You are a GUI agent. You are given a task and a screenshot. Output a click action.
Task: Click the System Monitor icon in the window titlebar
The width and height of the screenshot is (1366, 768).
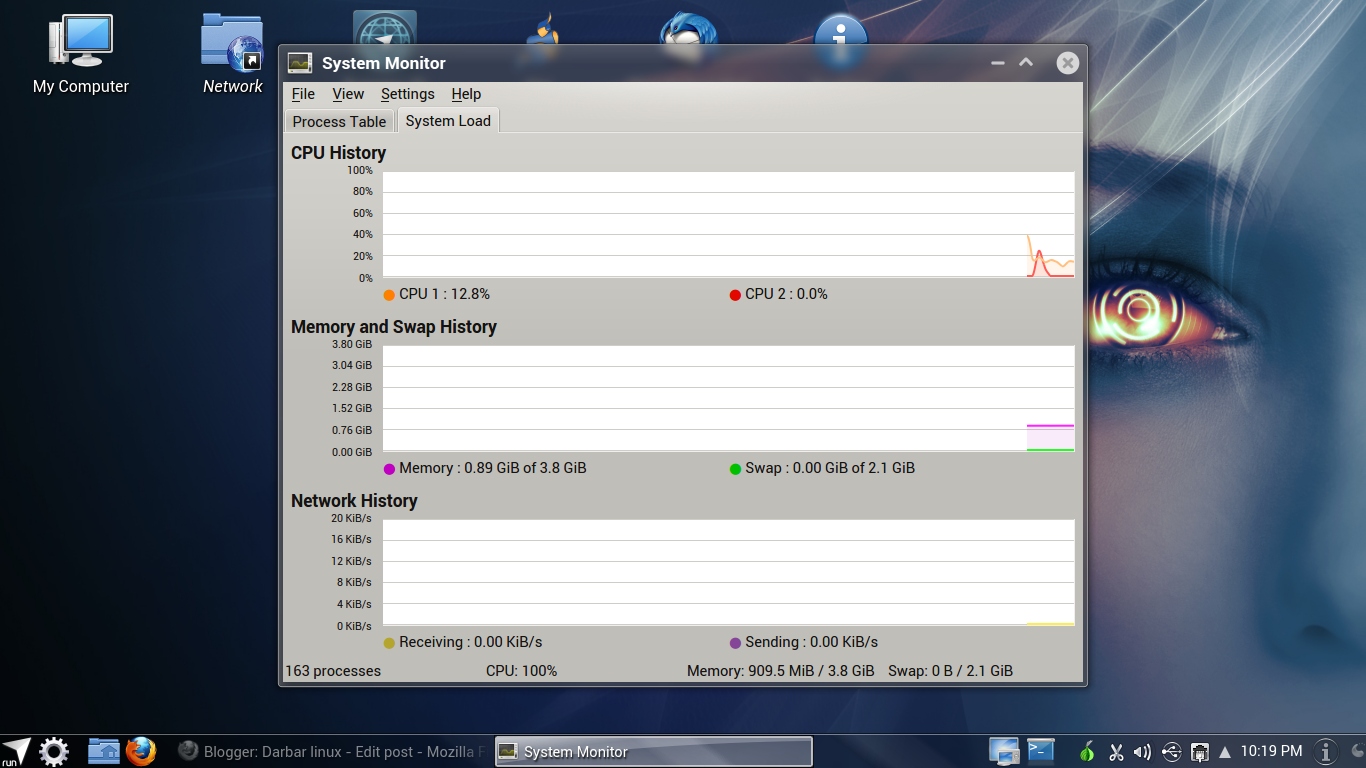coord(299,62)
